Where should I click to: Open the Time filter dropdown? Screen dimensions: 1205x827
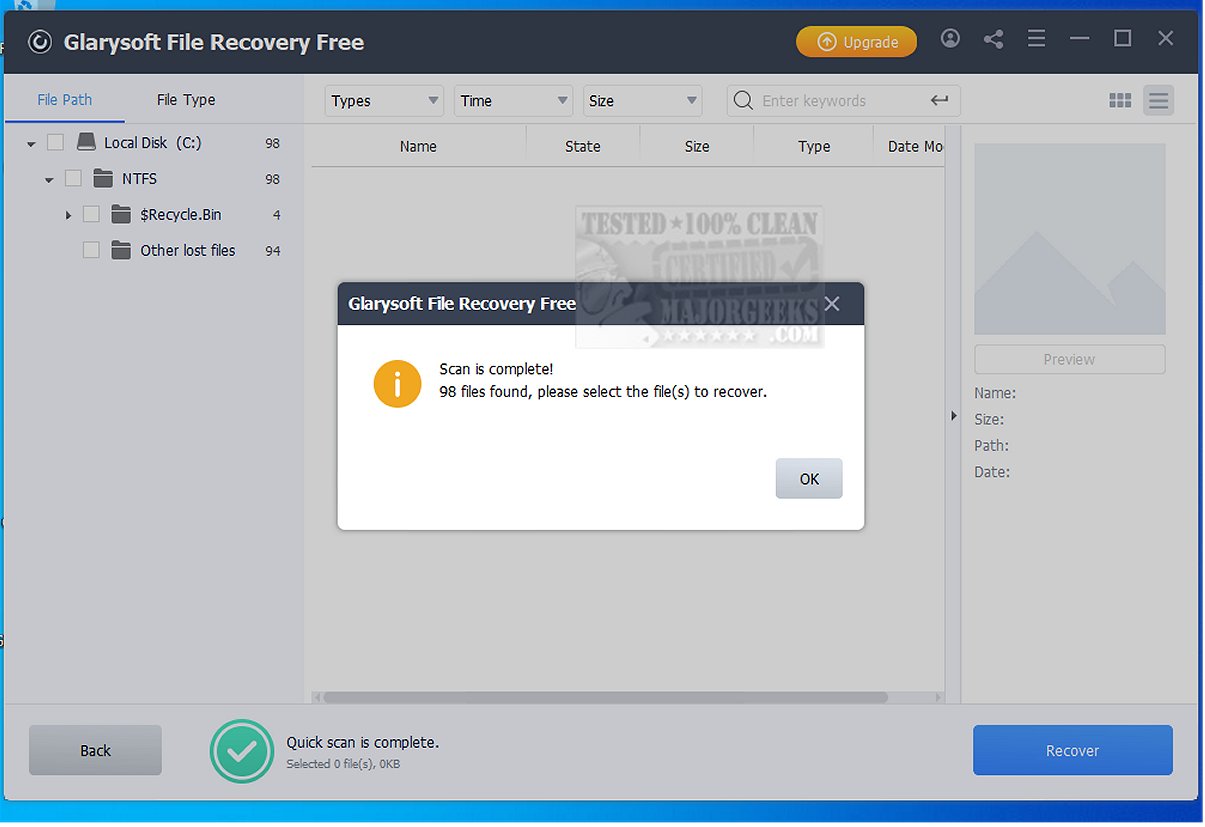[x=513, y=100]
